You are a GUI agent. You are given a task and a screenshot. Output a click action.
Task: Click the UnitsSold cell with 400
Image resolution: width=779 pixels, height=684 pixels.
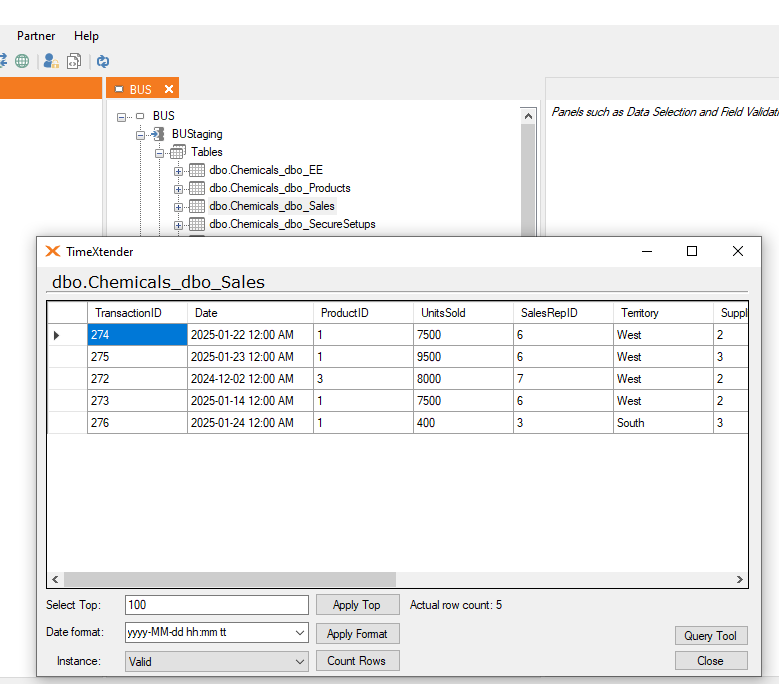point(463,423)
